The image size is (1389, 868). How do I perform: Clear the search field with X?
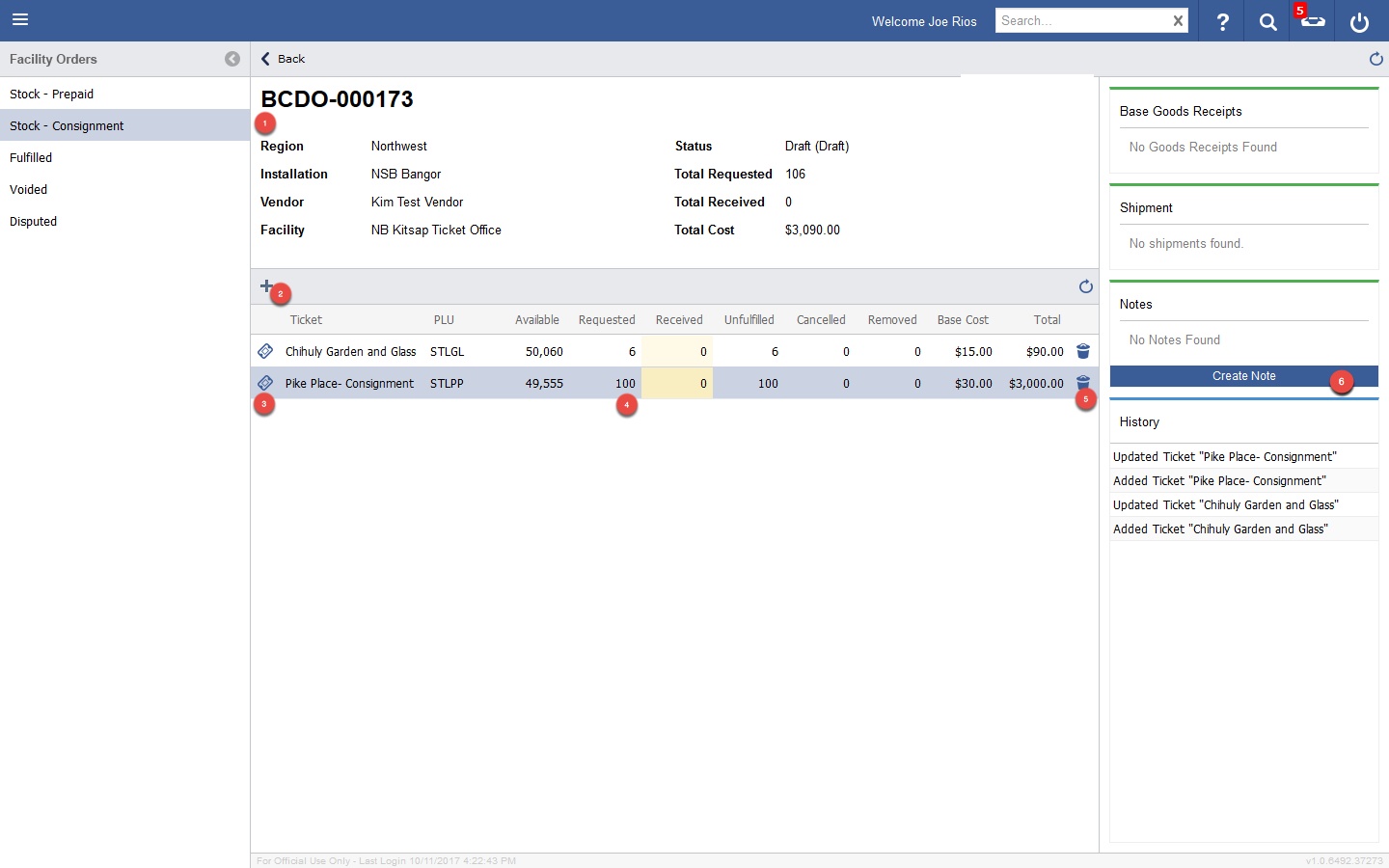[x=1178, y=21]
